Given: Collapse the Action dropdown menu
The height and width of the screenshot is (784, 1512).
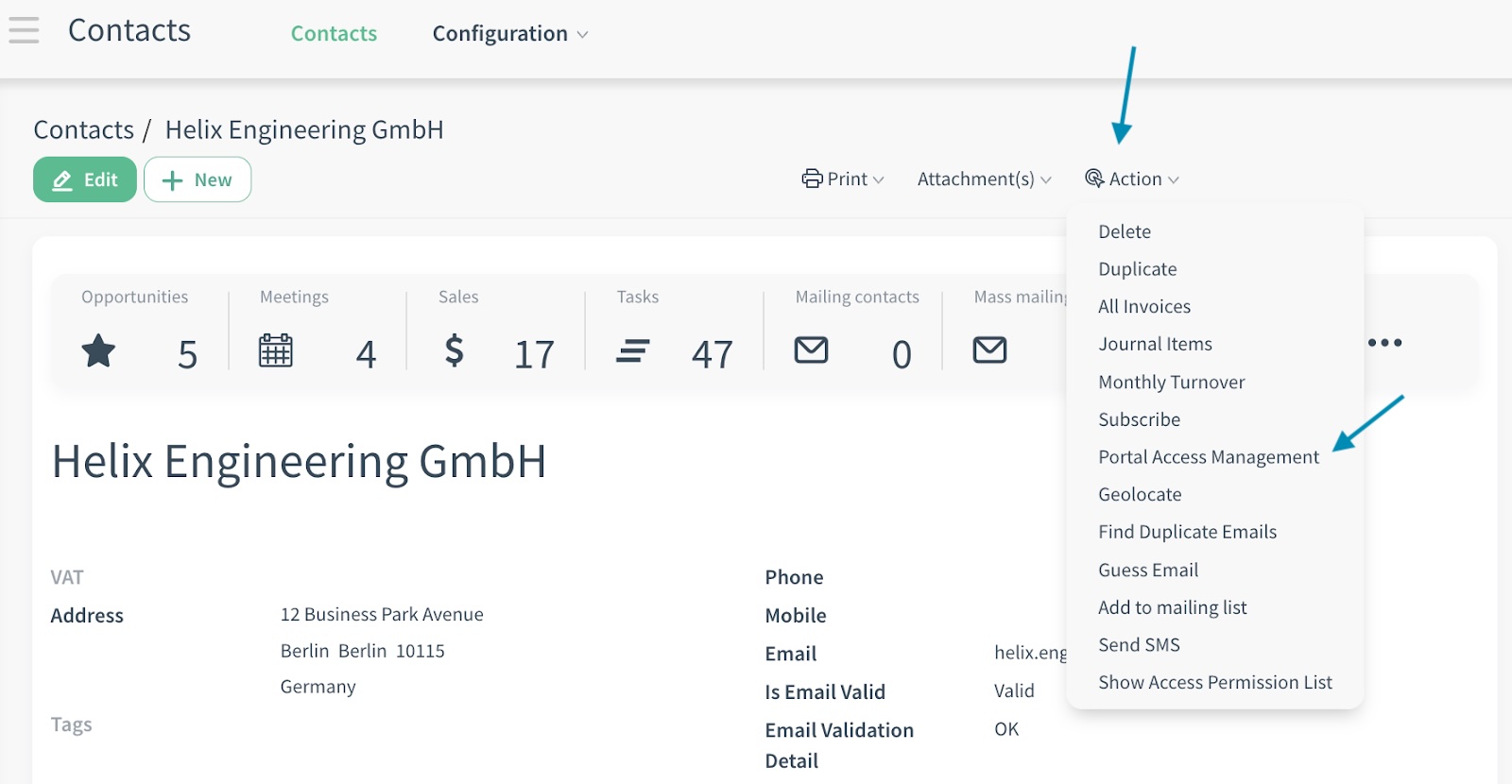Looking at the screenshot, I should coord(1132,179).
